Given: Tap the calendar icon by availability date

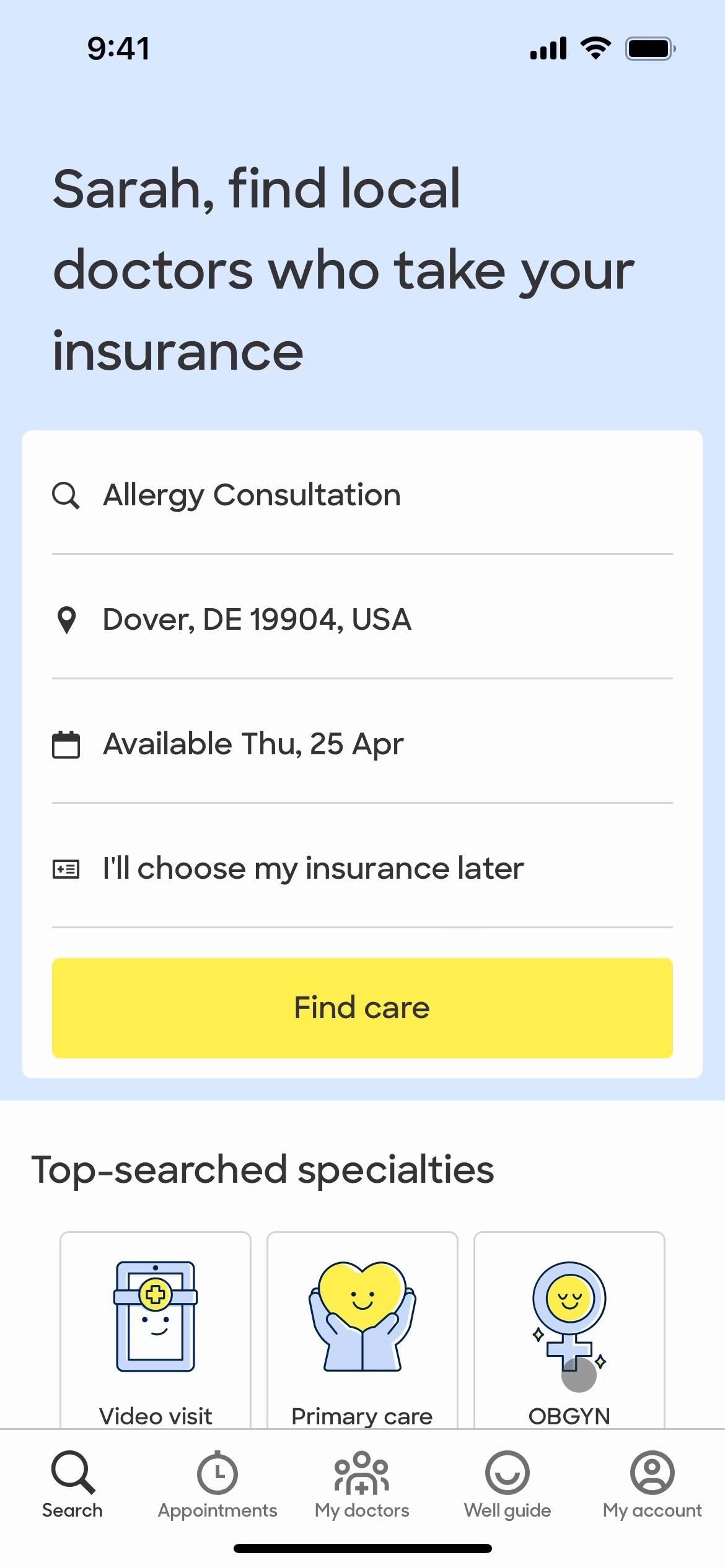Looking at the screenshot, I should pos(66,744).
